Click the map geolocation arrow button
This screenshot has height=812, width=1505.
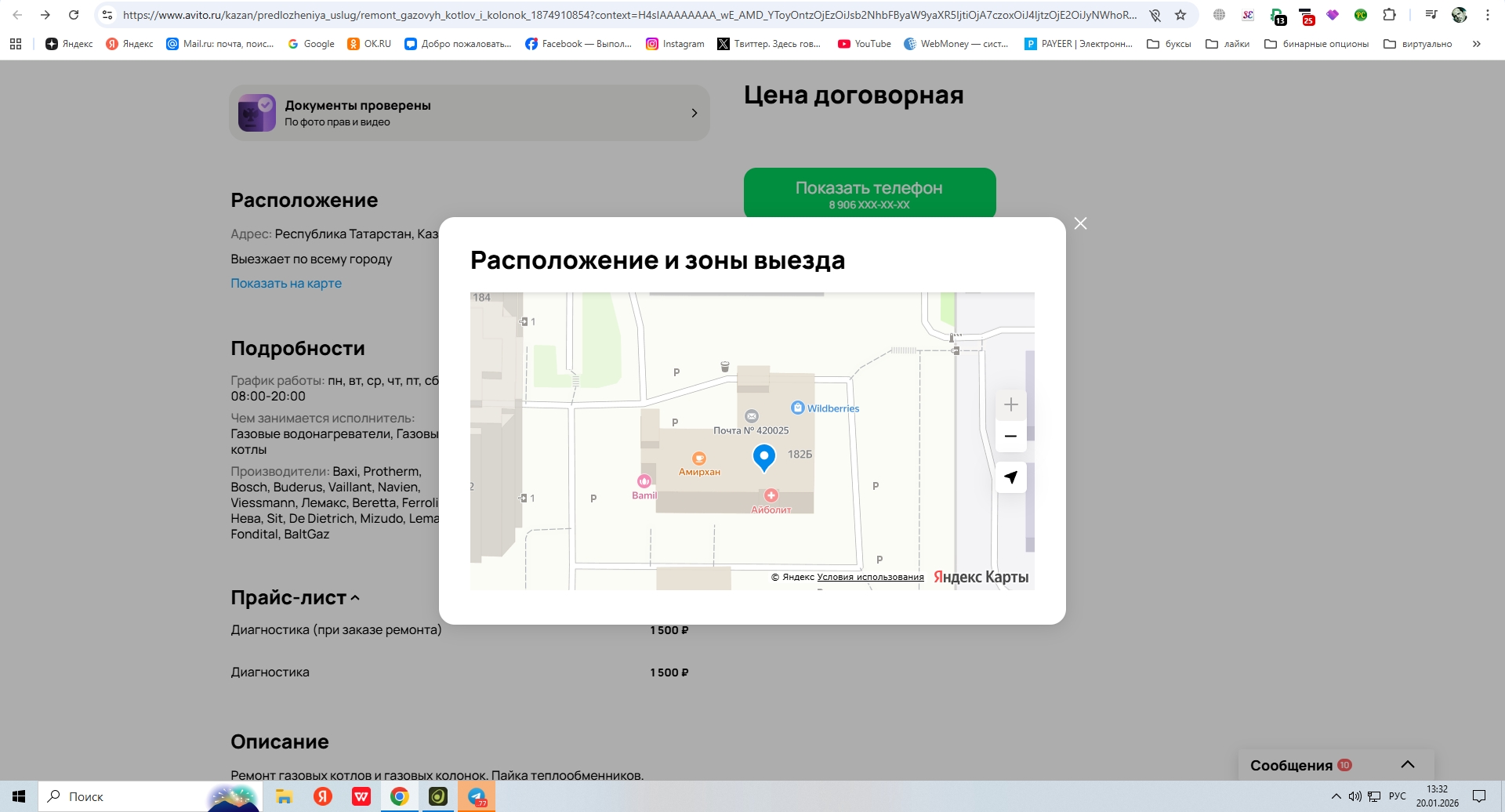point(1010,477)
